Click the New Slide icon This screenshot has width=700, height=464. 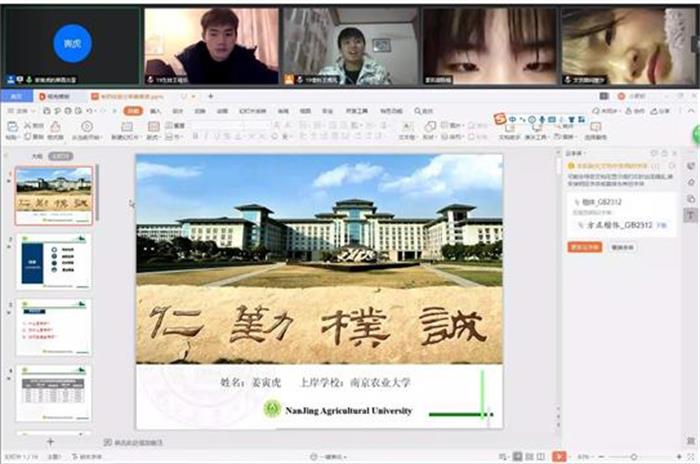tap(127, 127)
